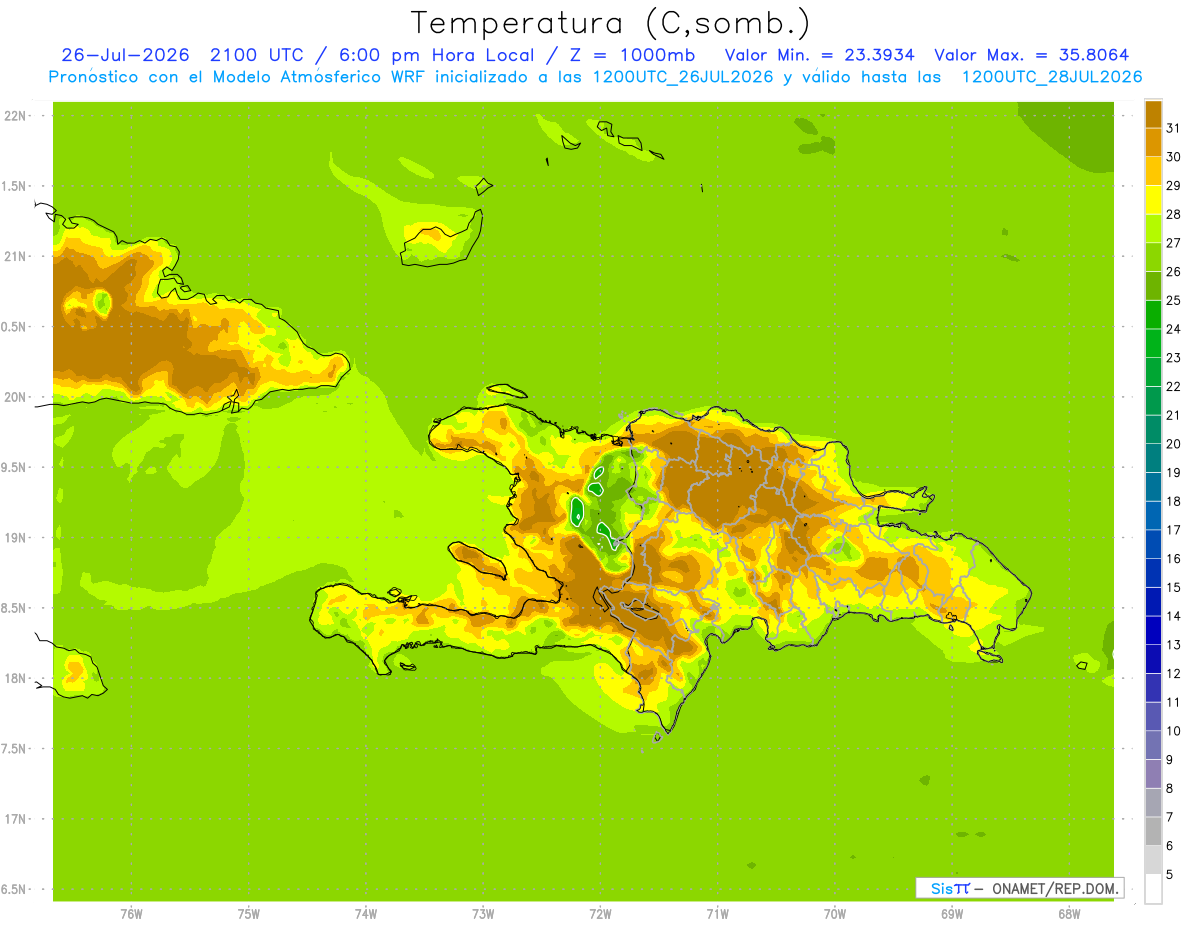This screenshot has height=927, width=1200.
Task: Click the "Valor Min. = 23.3934" readout
Action: [819, 55]
